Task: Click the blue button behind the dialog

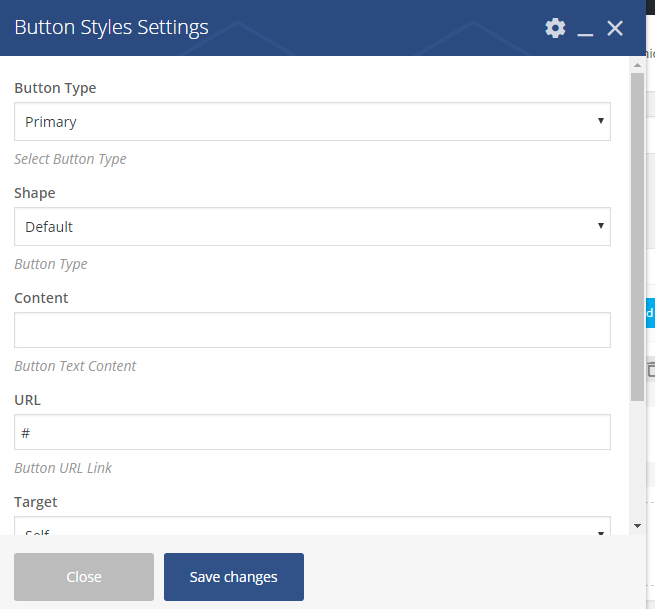Action: coord(649,312)
